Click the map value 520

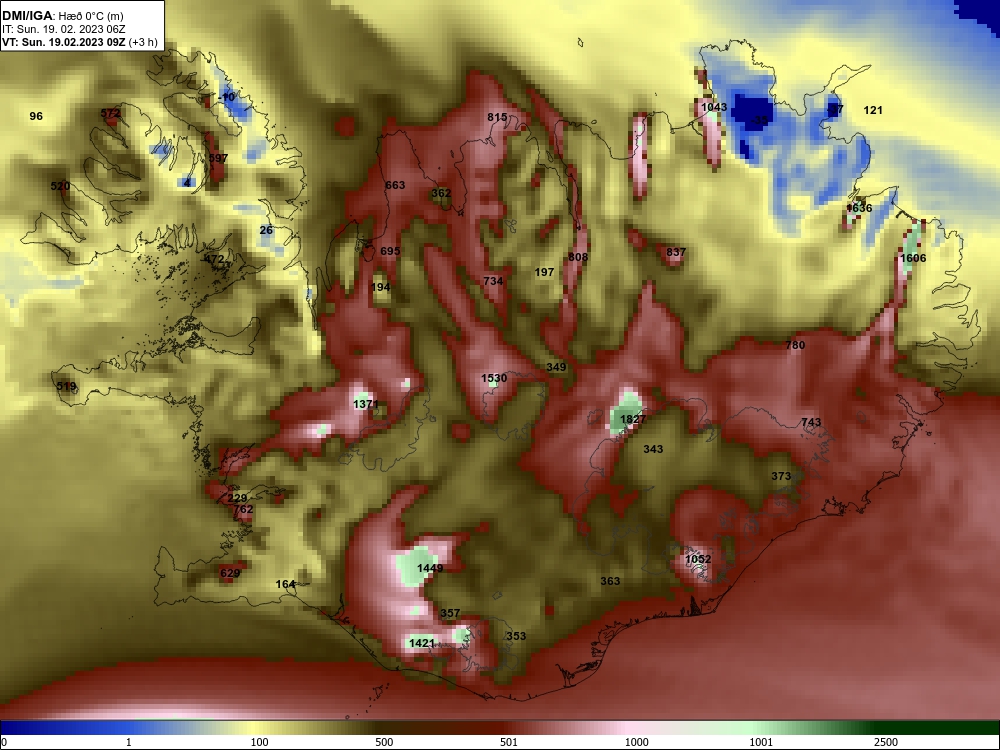point(61,186)
